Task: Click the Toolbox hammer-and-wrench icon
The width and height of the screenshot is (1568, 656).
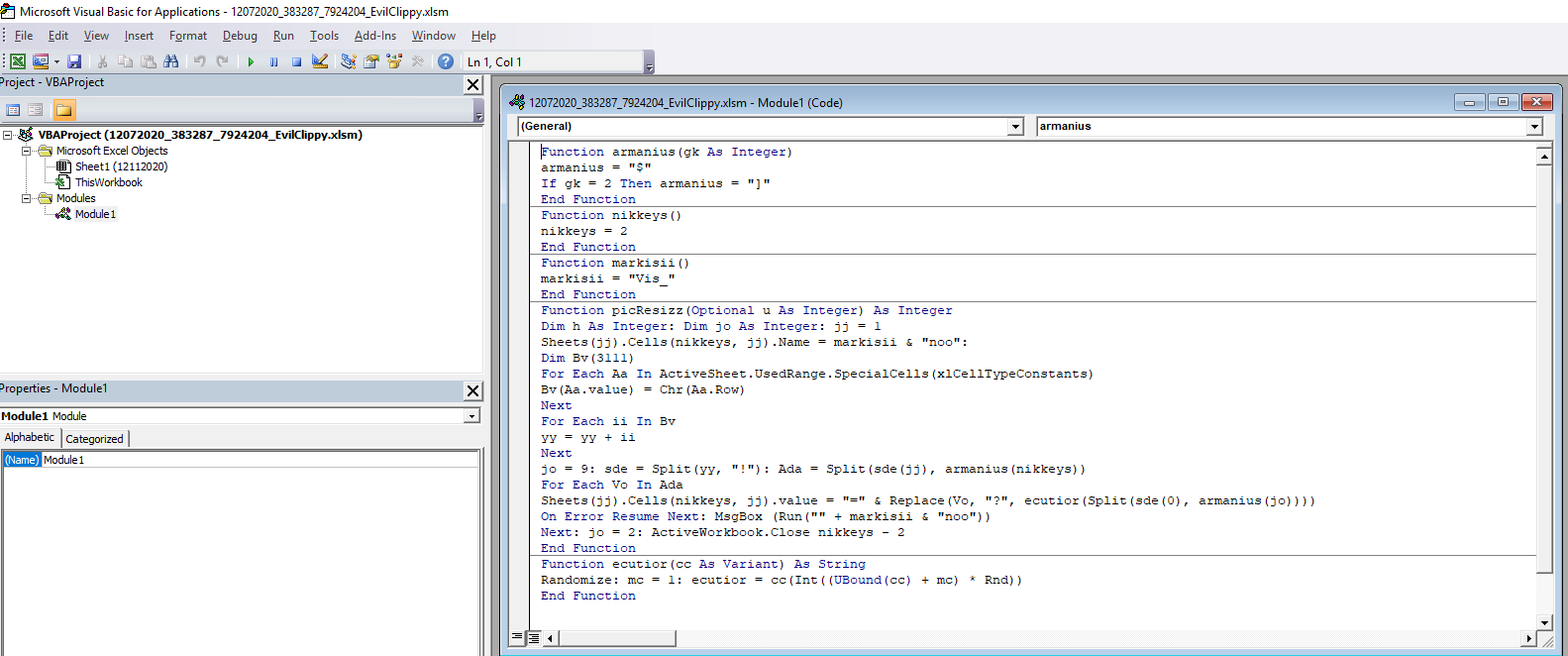Action: [x=418, y=61]
